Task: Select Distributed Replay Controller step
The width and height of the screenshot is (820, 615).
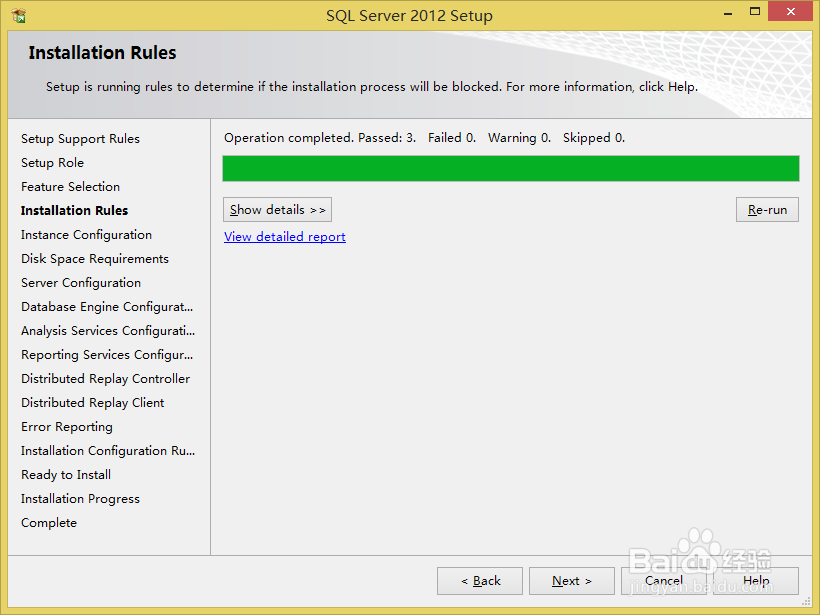Action: [x=105, y=378]
